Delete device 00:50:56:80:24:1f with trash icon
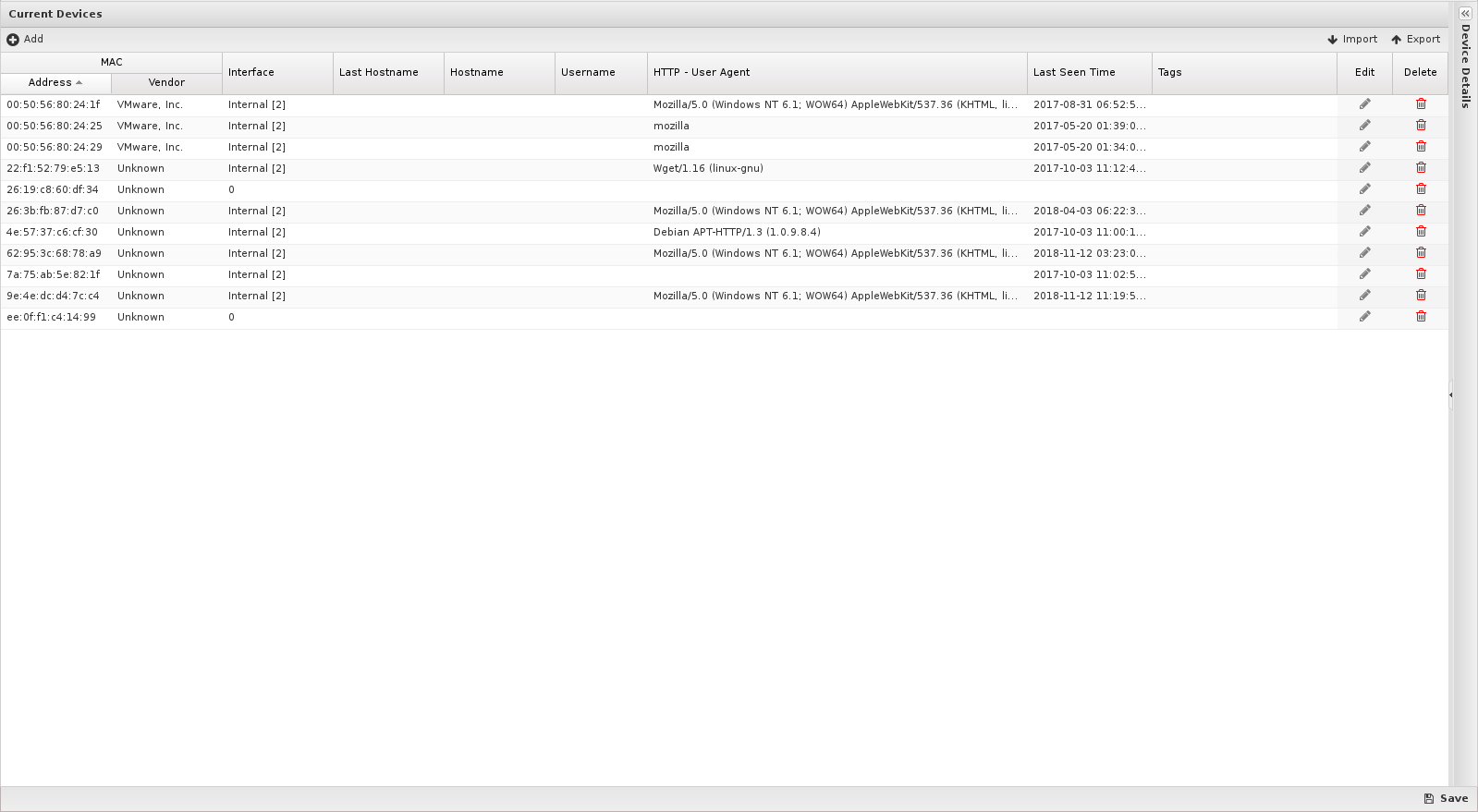 pyautogui.click(x=1421, y=104)
